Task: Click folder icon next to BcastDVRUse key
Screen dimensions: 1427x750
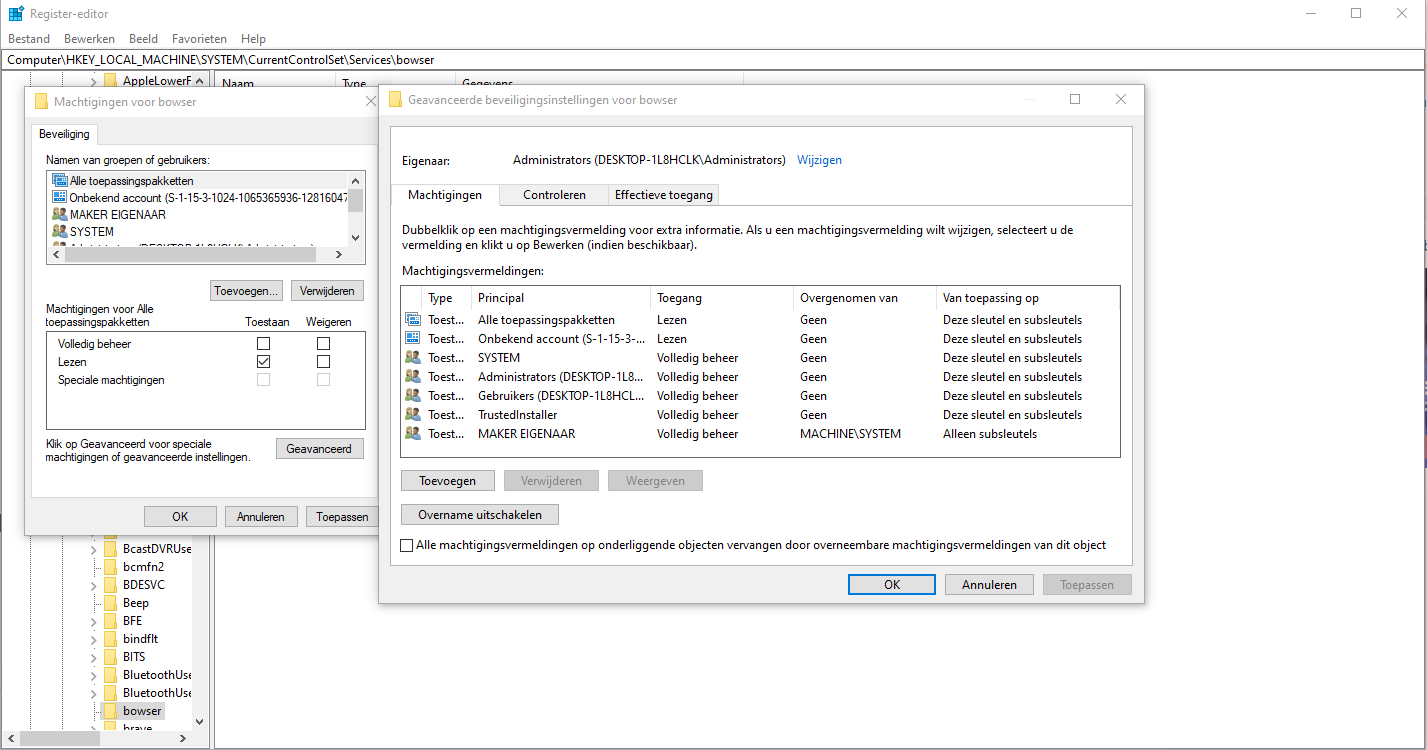Action: pyautogui.click(x=111, y=549)
